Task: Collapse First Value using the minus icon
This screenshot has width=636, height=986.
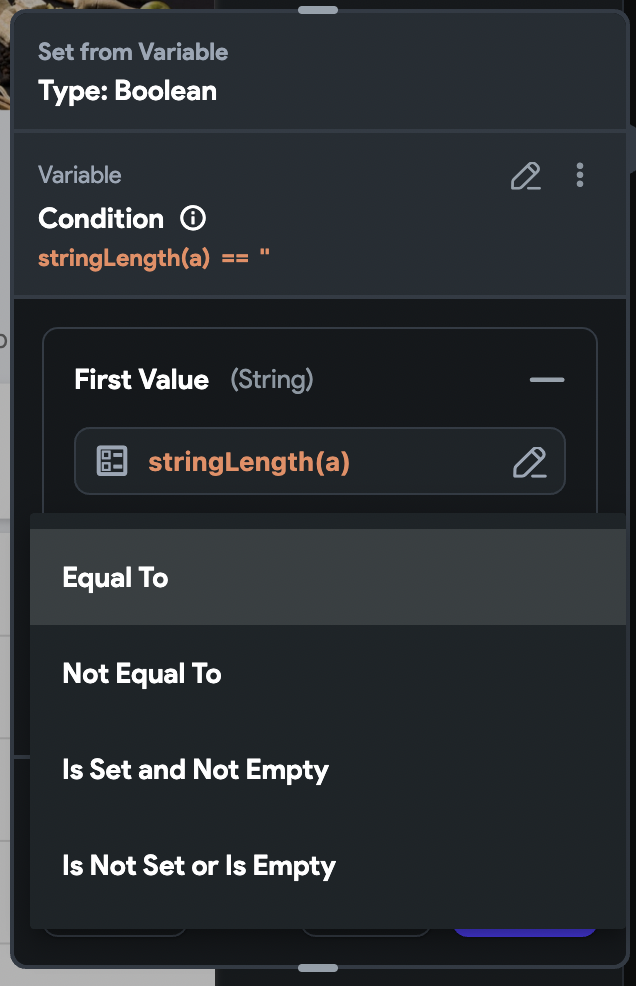Action: (x=546, y=380)
